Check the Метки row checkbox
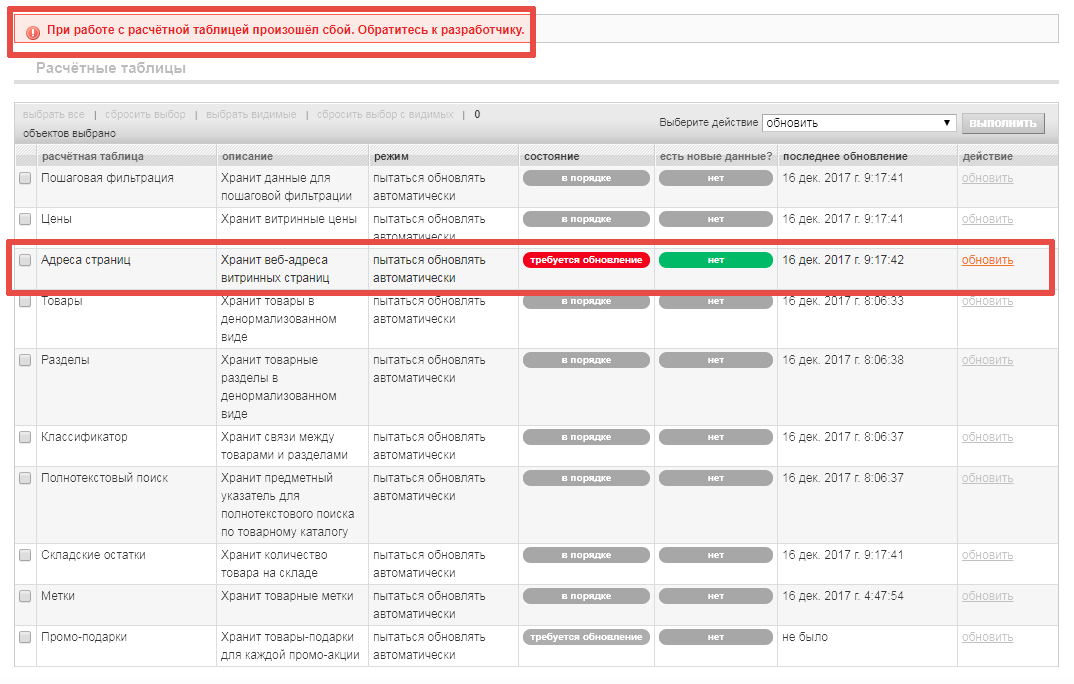This screenshot has height=684, width=1074. (x=25, y=596)
